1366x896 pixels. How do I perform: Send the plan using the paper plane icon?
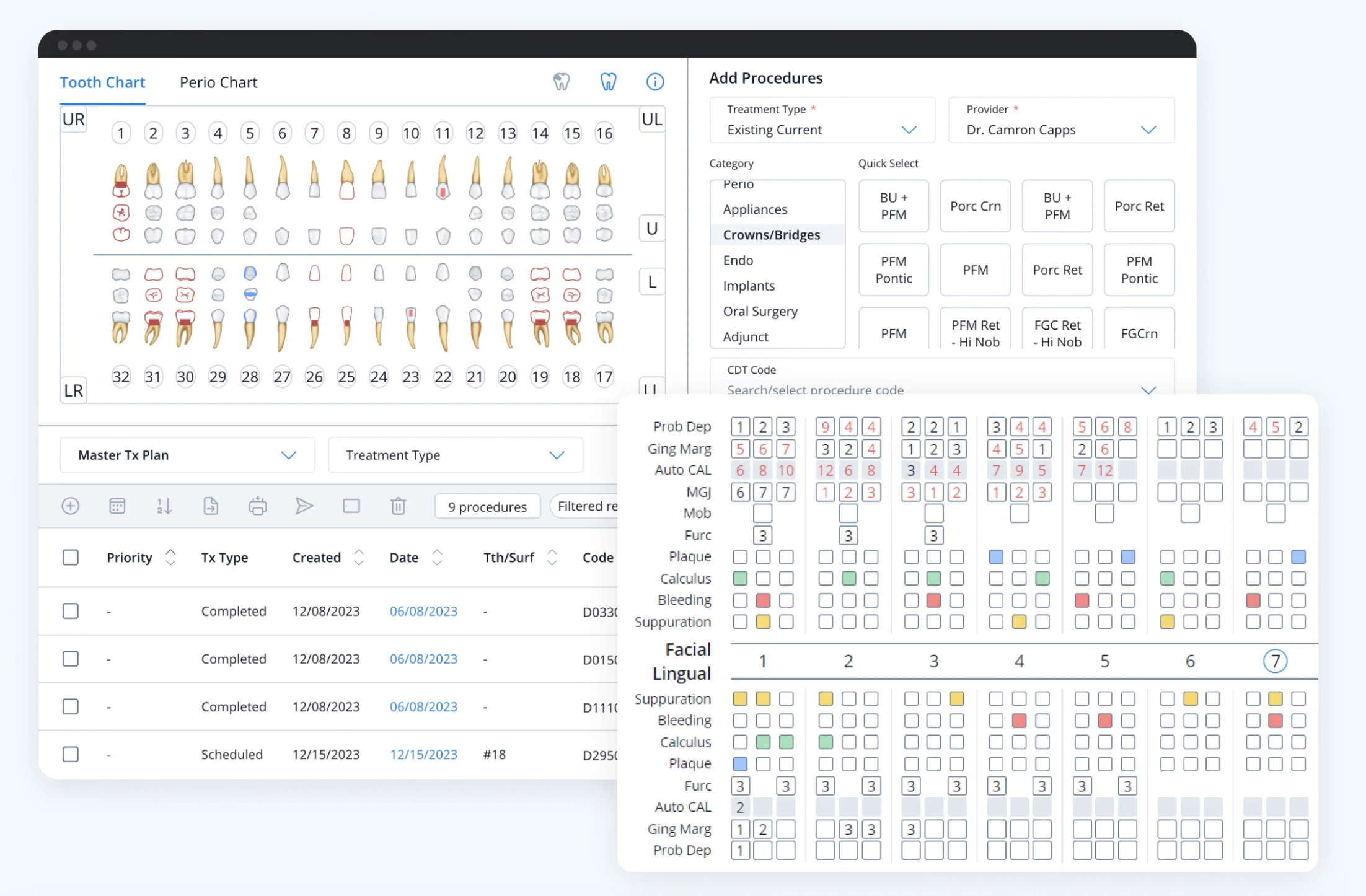pyautogui.click(x=304, y=506)
